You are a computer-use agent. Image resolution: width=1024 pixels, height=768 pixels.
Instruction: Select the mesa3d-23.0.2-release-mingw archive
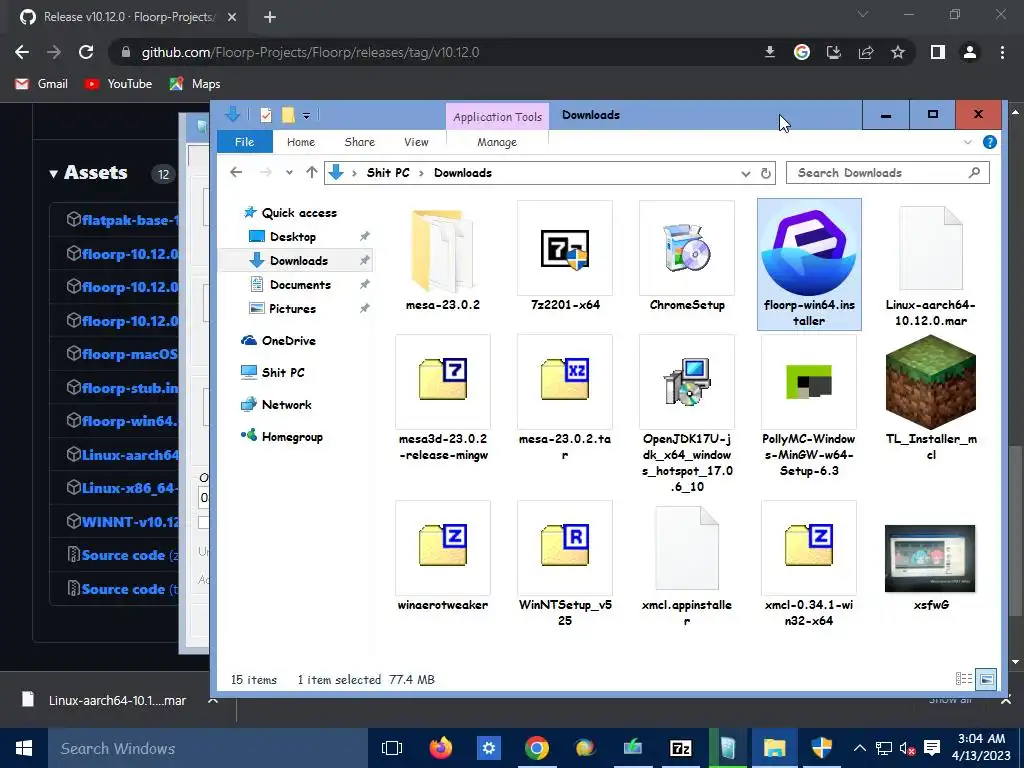443,398
